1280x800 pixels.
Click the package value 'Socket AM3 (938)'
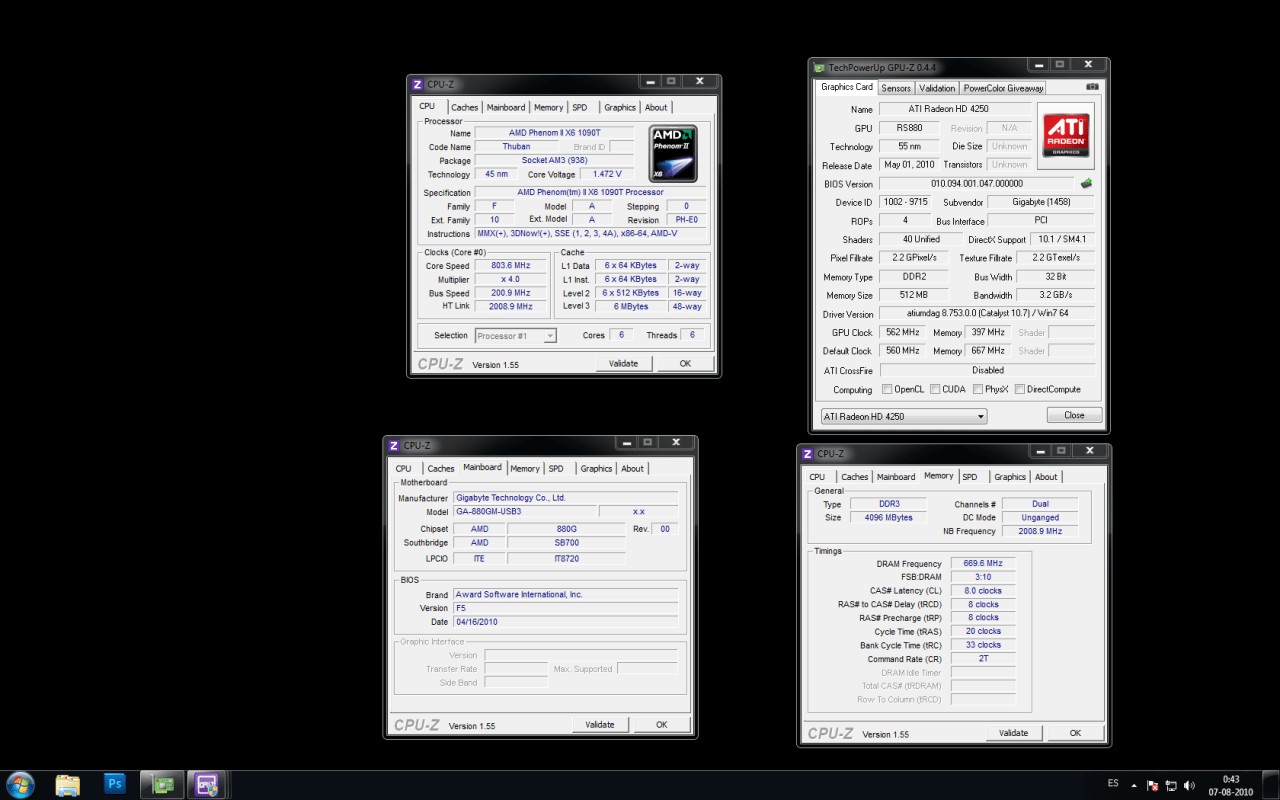pos(554,161)
